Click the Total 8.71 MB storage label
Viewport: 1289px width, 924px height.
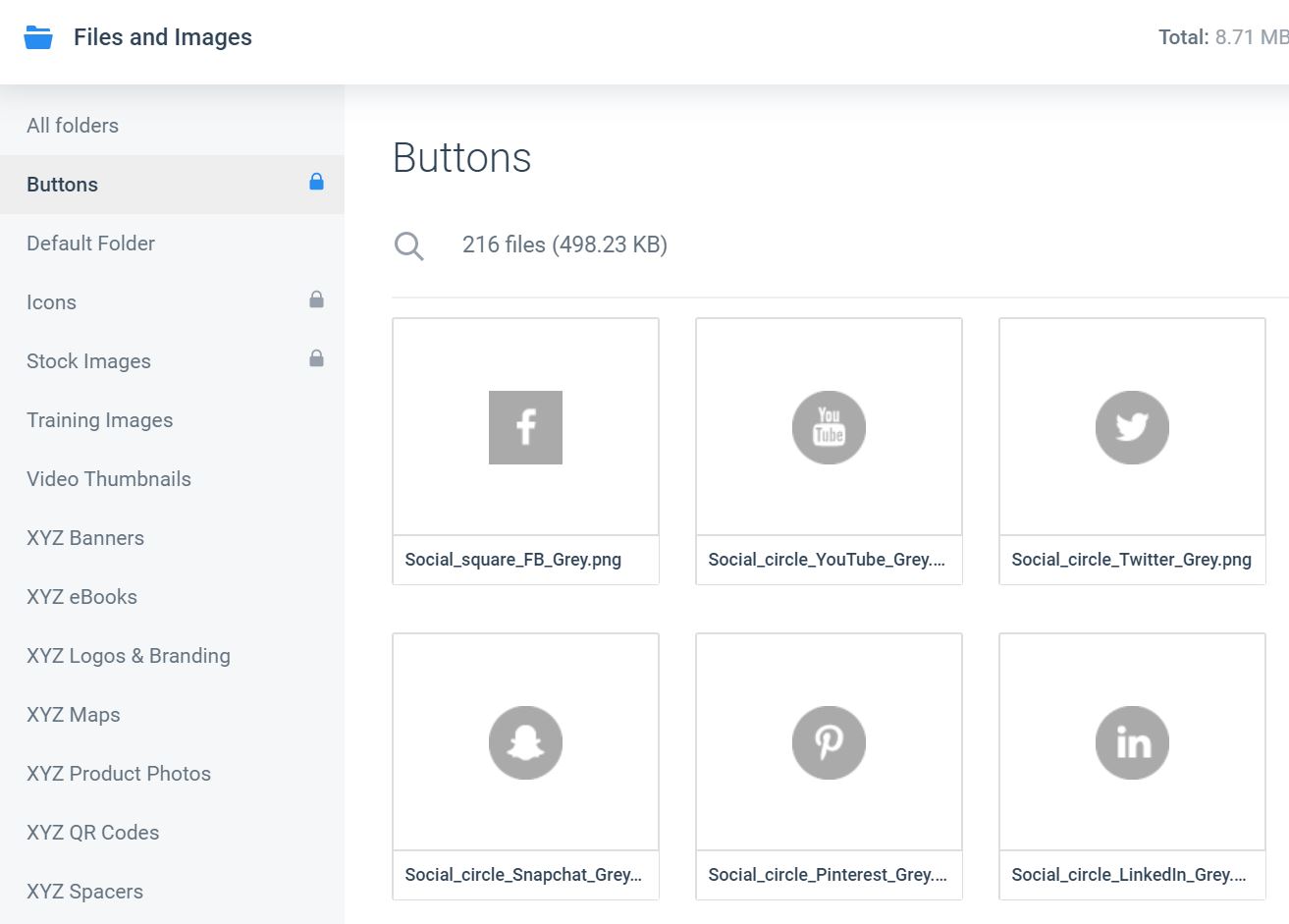coord(1223,37)
